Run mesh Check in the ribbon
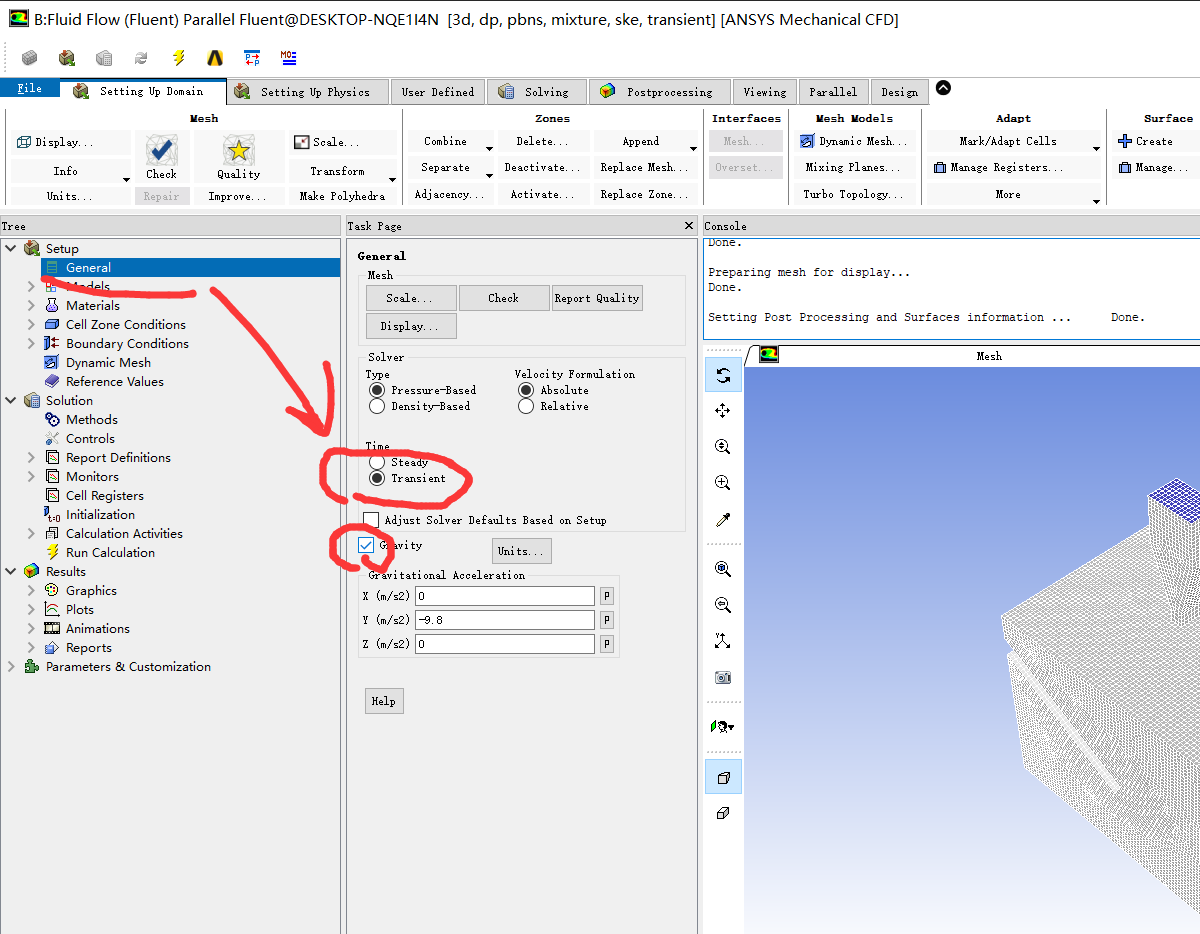 coord(161,157)
